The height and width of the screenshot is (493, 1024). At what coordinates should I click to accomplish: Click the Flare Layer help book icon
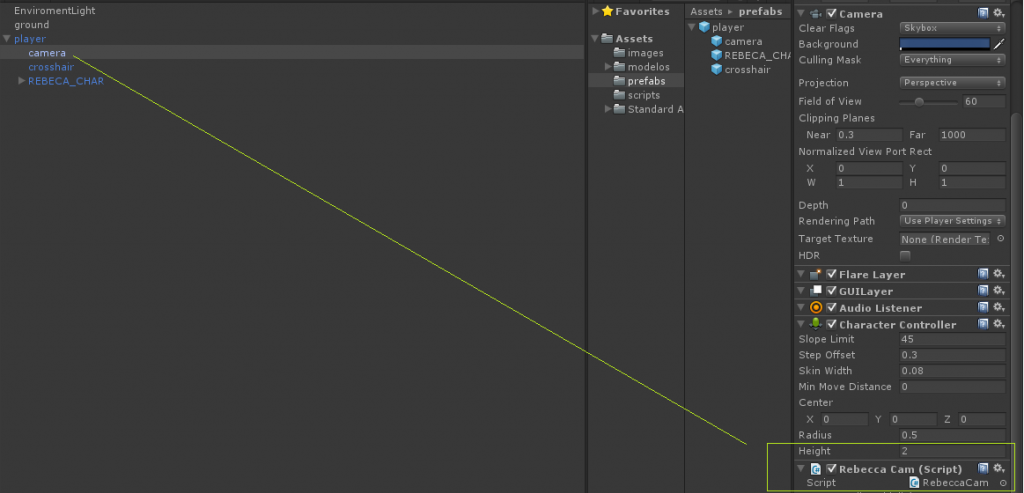[984, 274]
